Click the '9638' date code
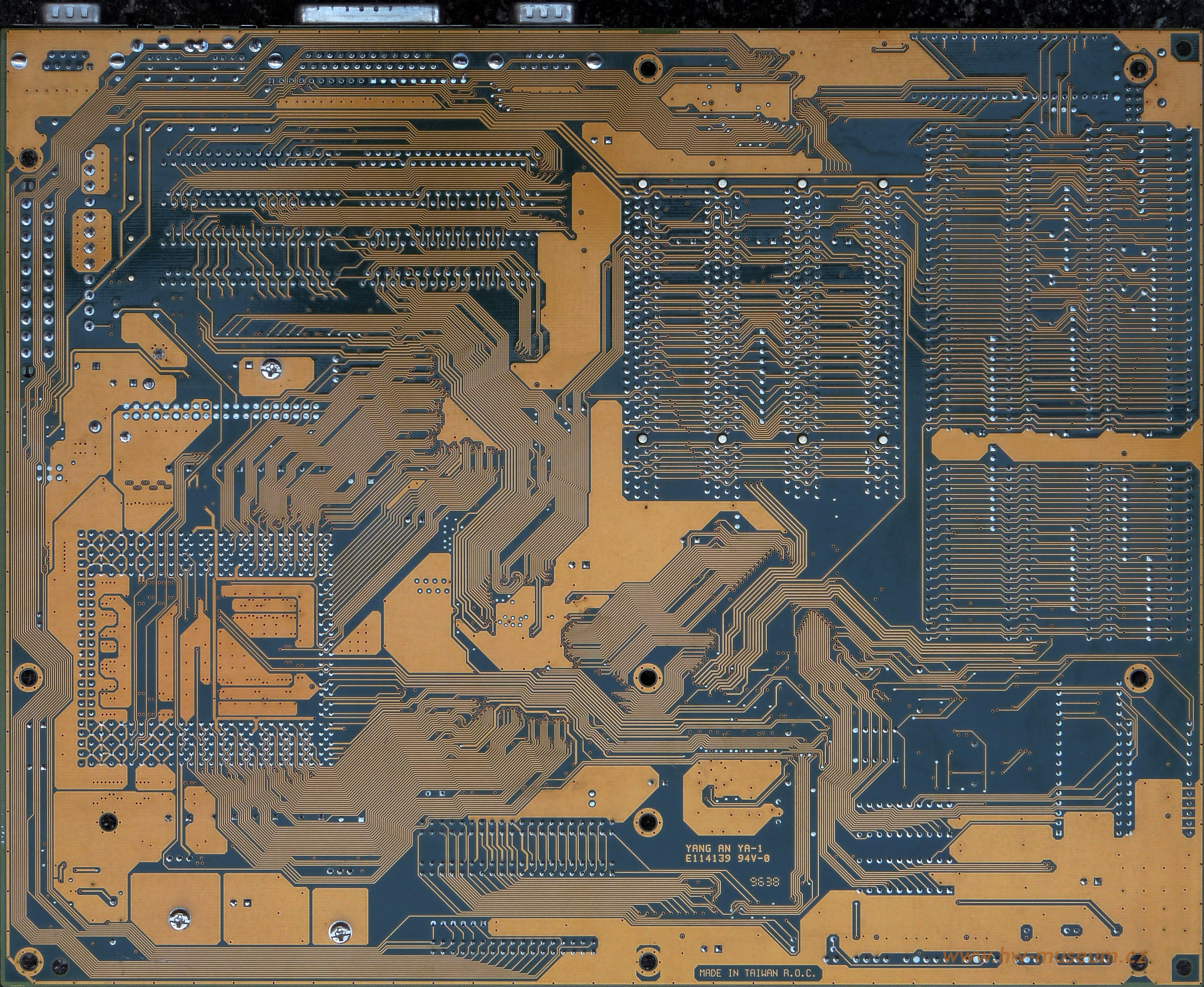Screen dimensions: 1204x987 (x=765, y=883)
